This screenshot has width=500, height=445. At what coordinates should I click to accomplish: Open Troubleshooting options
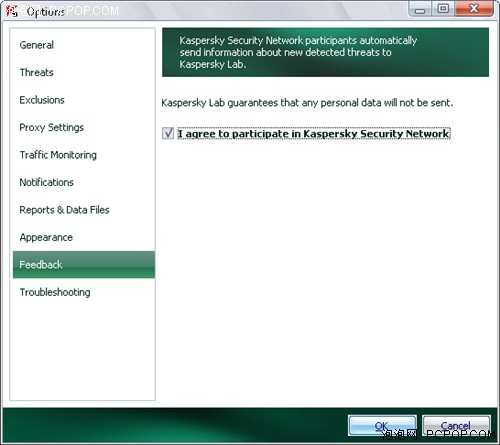pyautogui.click(x=55, y=292)
